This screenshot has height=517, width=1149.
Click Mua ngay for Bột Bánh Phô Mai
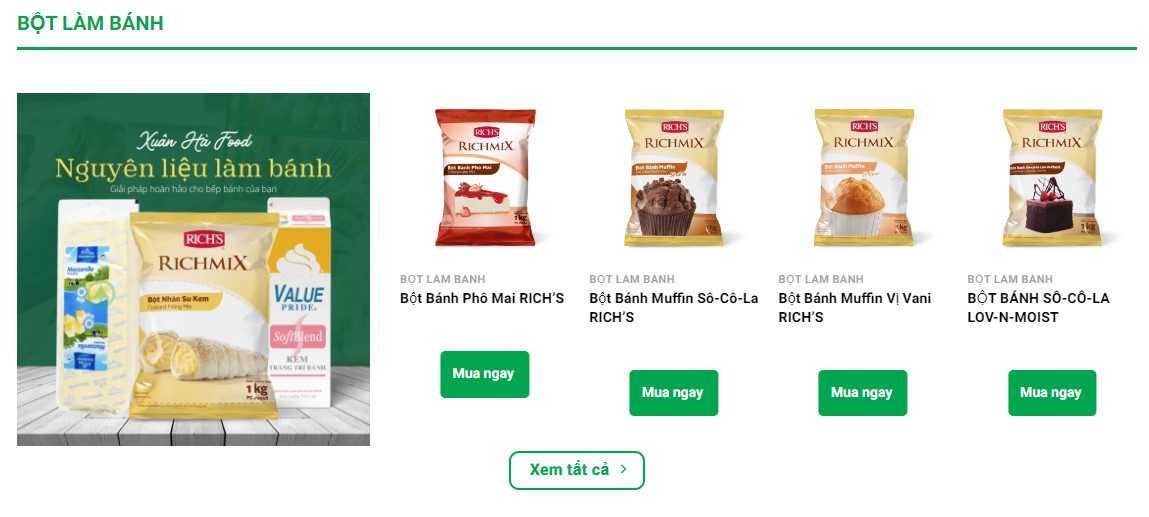coord(484,374)
